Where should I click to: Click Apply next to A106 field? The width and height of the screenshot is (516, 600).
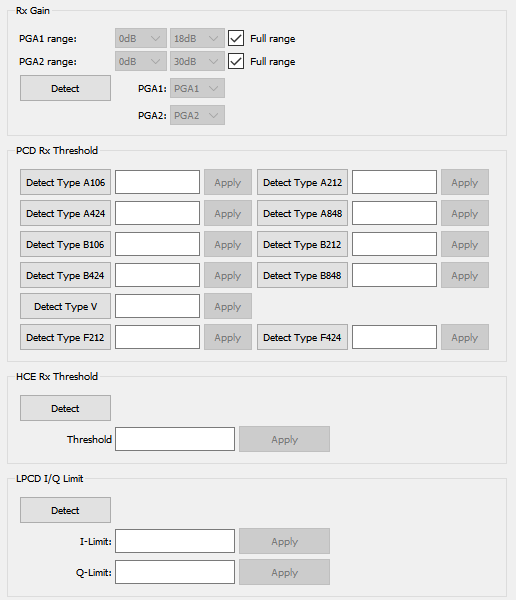228,182
